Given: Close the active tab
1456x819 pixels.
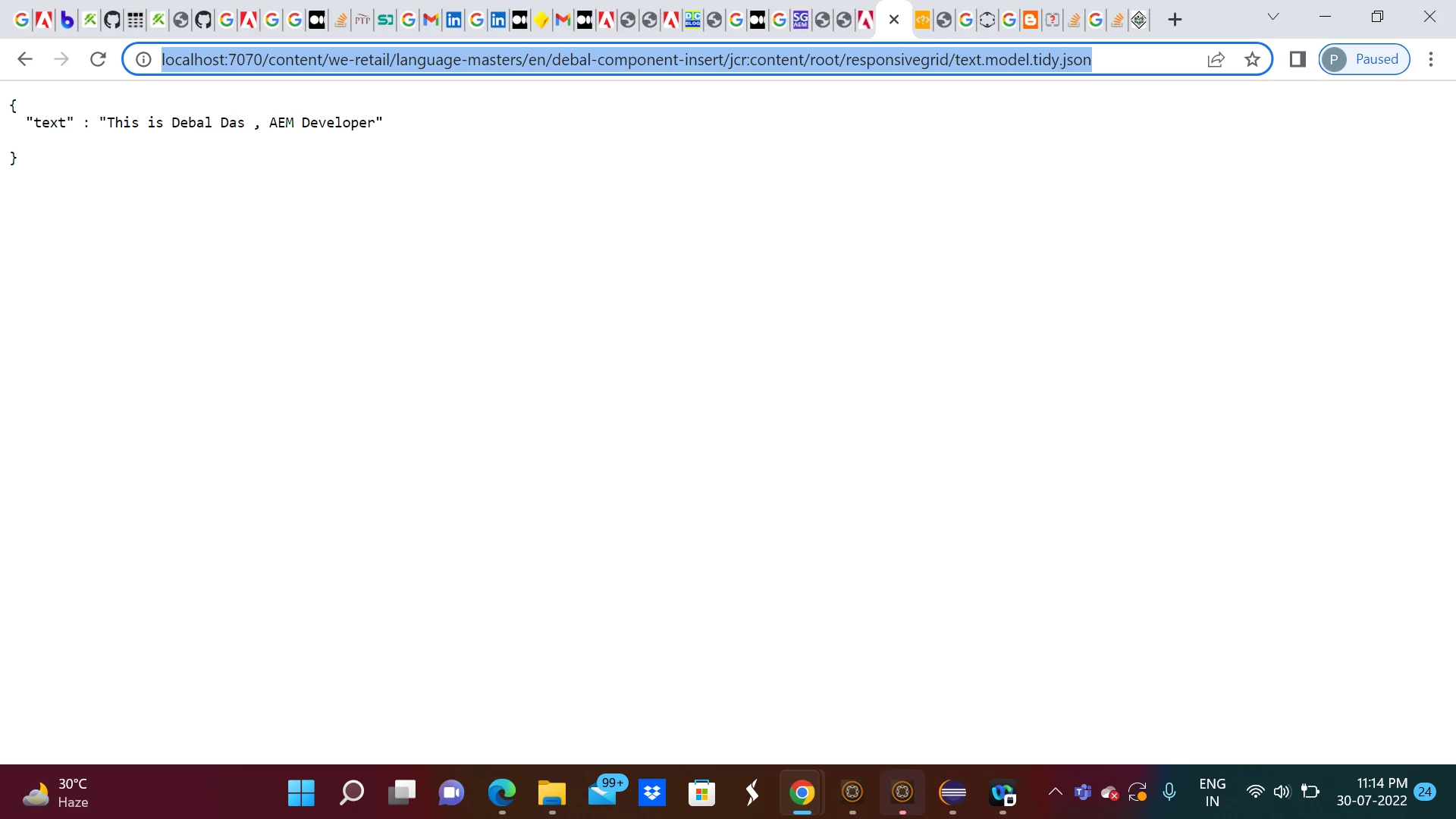Looking at the screenshot, I should point(894,20).
